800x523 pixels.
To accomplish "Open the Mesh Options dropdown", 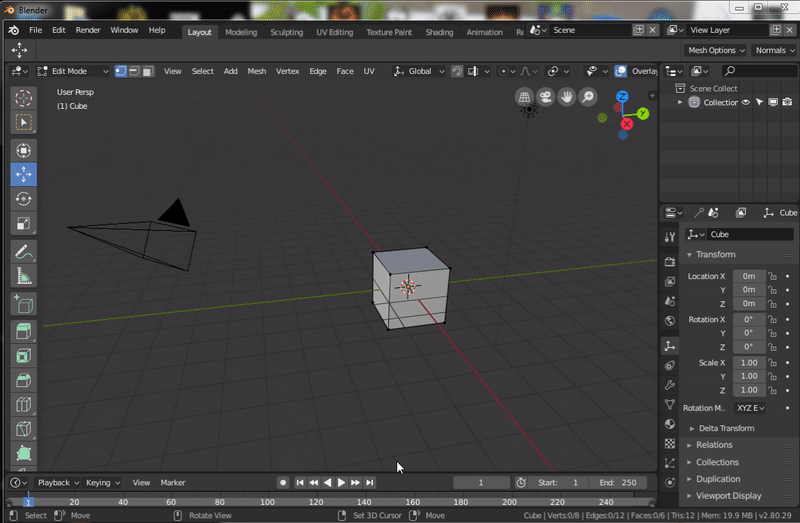I will pos(715,50).
